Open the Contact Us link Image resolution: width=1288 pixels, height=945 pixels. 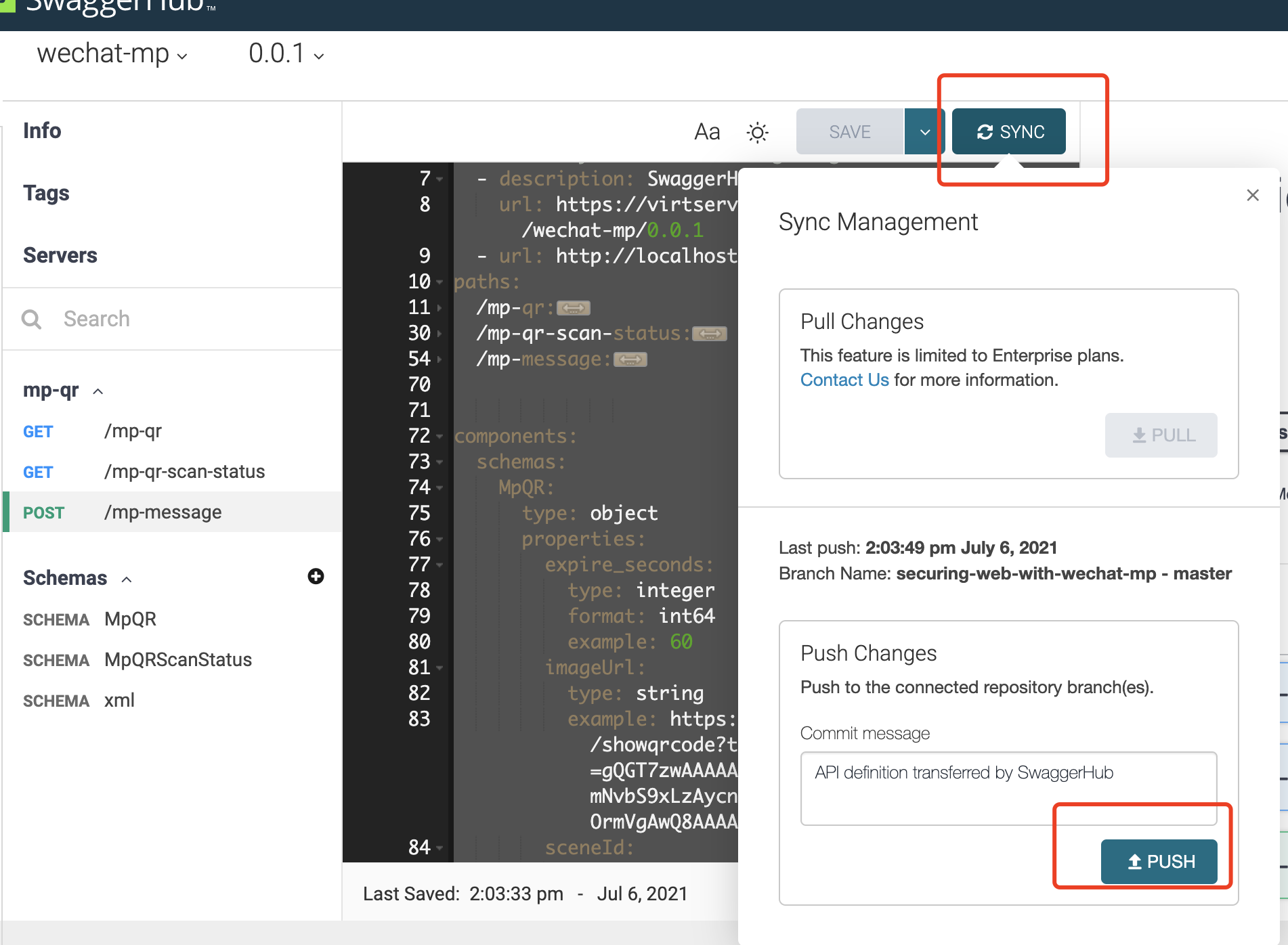coord(844,380)
